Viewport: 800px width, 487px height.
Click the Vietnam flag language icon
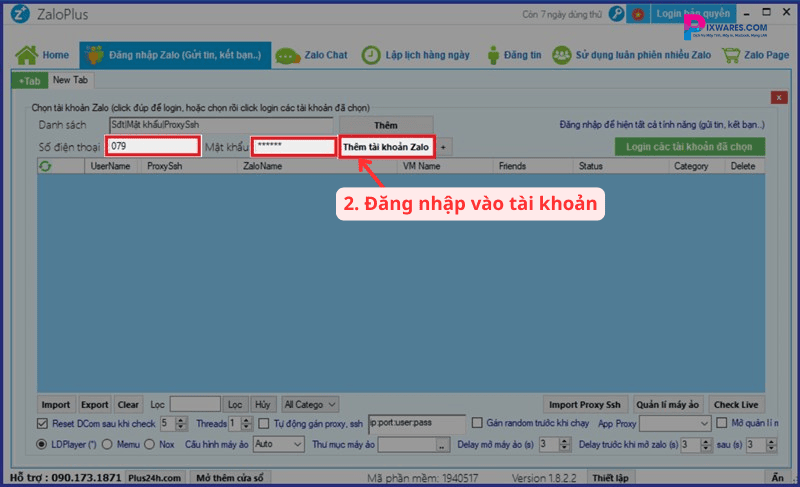(639, 13)
